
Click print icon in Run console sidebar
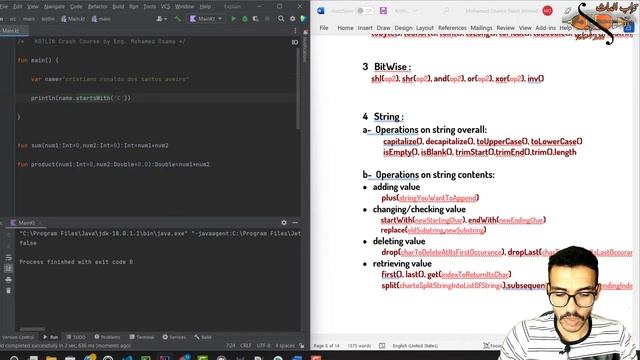[x=8, y=280]
